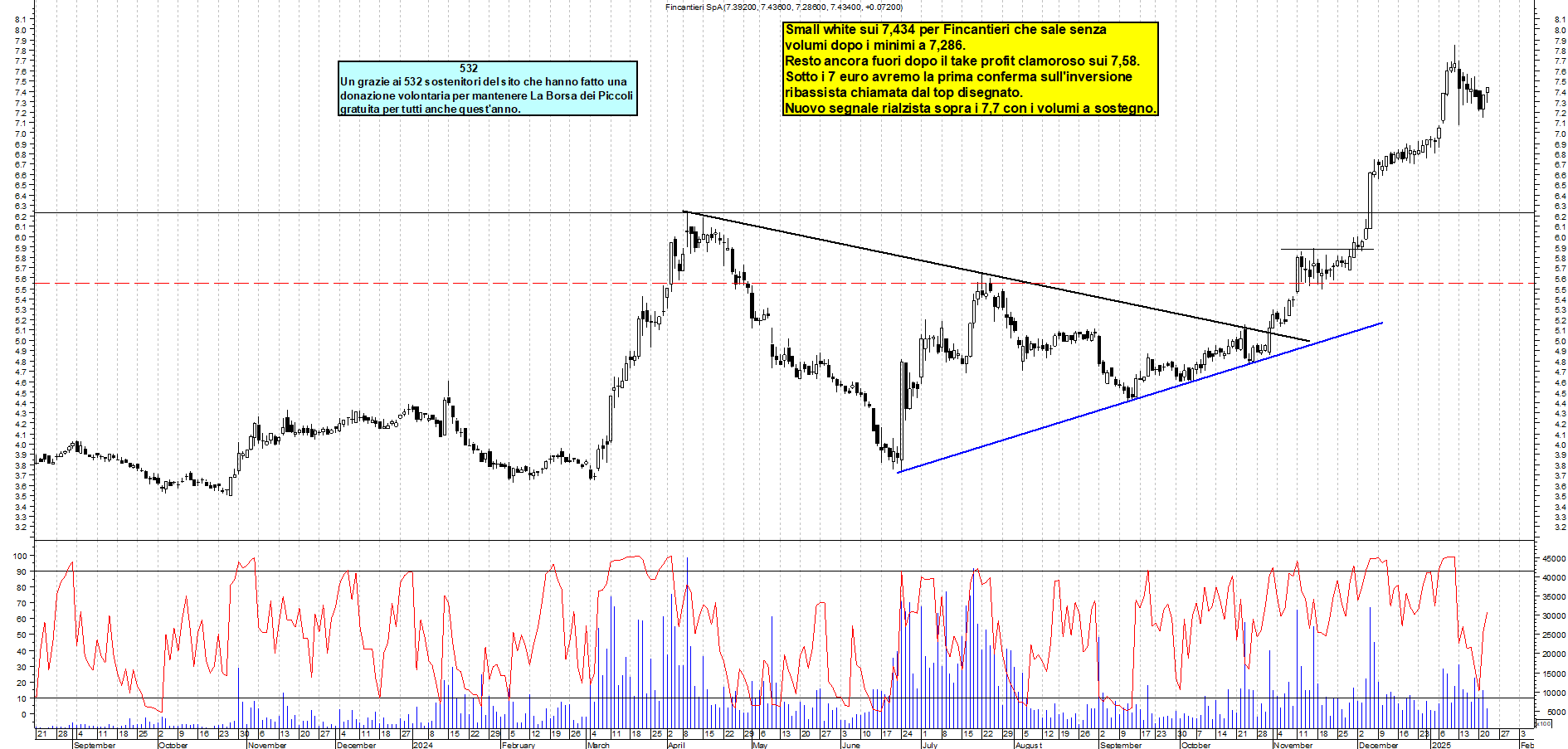Click the 5000 volume axis label
Screen dimensions: 1568x749
[1556, 712]
